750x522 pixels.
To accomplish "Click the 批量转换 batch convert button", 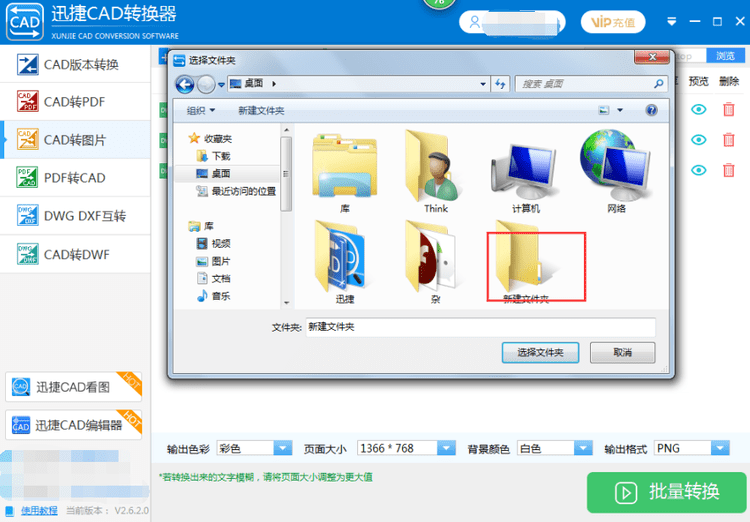I will (667, 492).
